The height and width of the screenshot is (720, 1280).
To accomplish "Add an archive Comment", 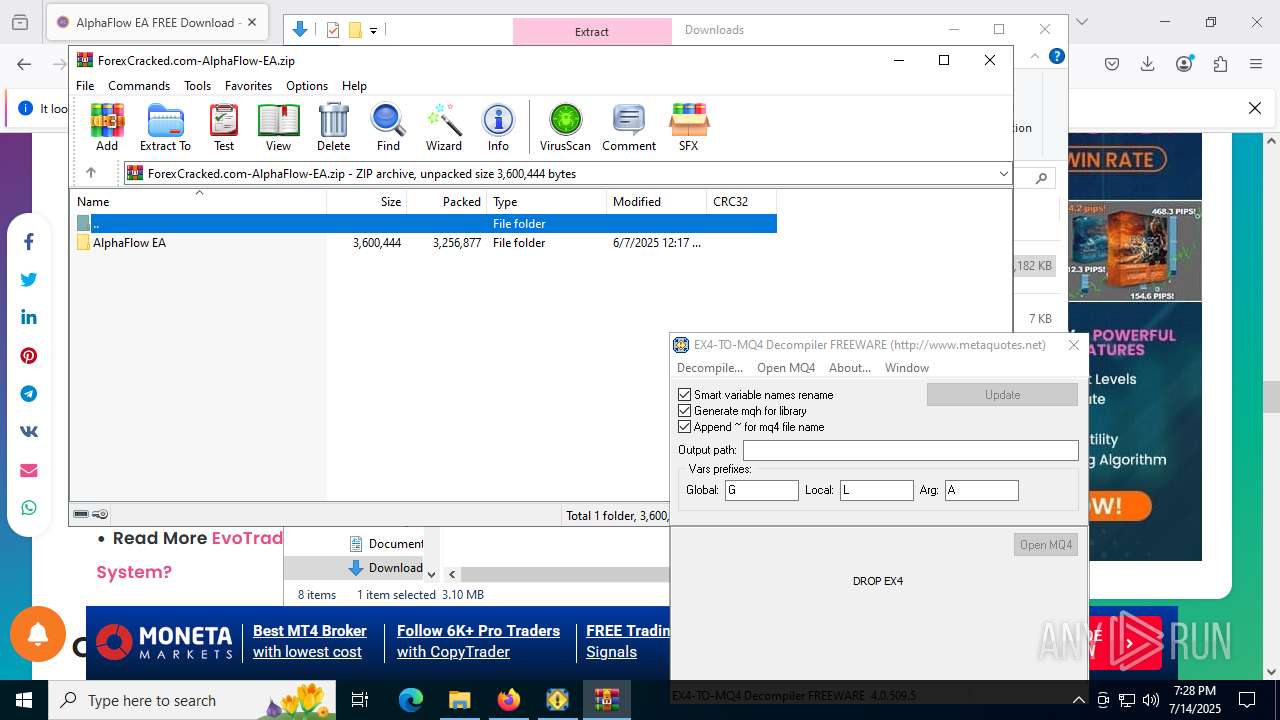I will pos(629,127).
